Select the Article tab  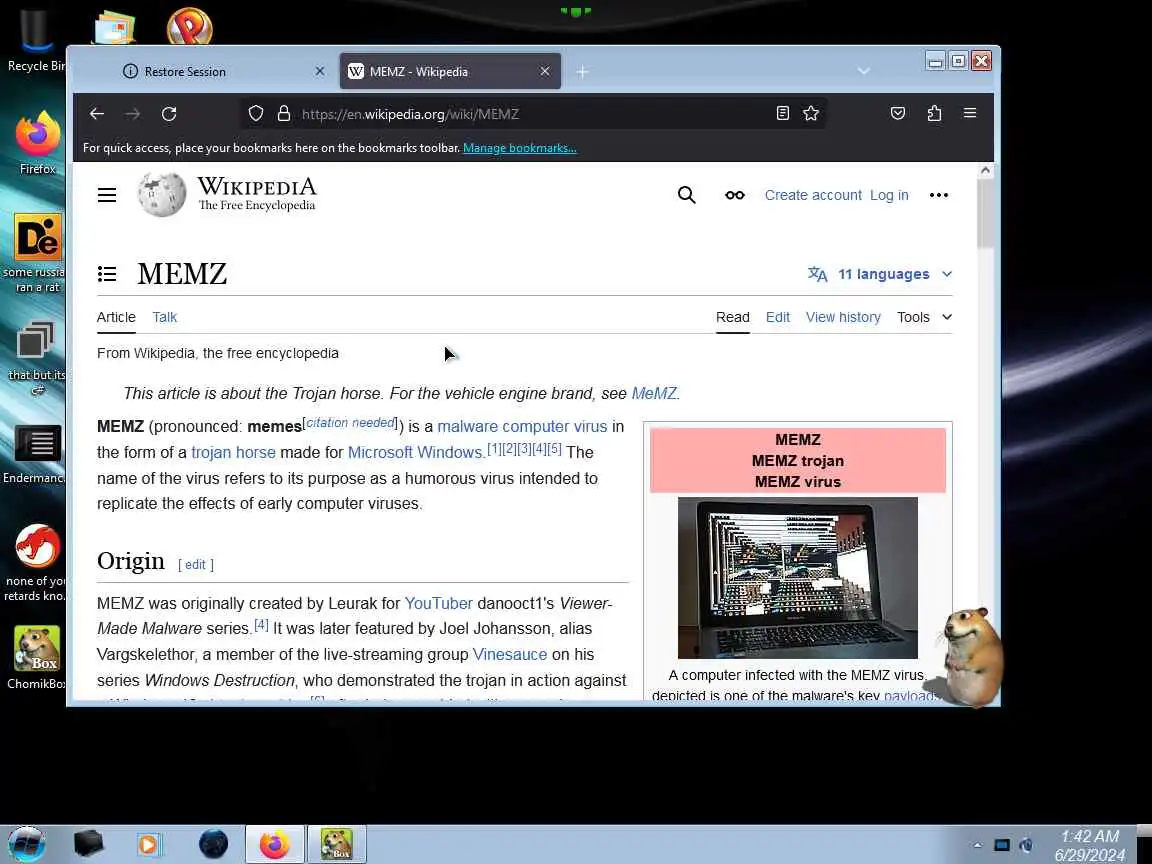(x=116, y=317)
